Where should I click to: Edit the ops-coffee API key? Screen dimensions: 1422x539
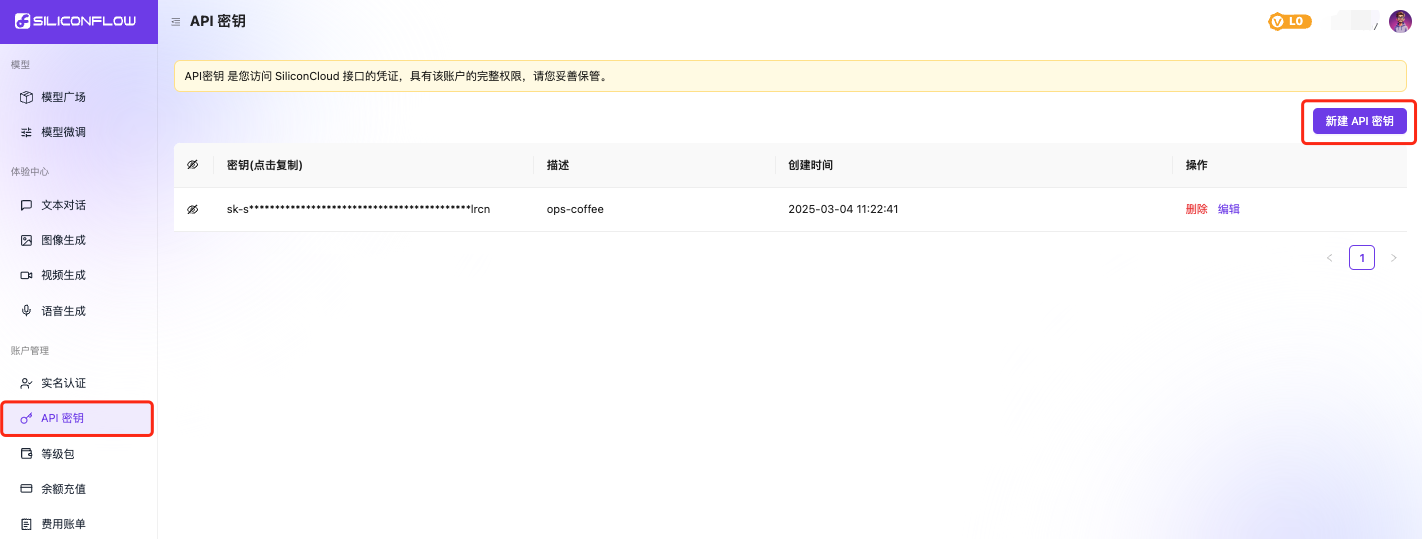tap(1229, 209)
